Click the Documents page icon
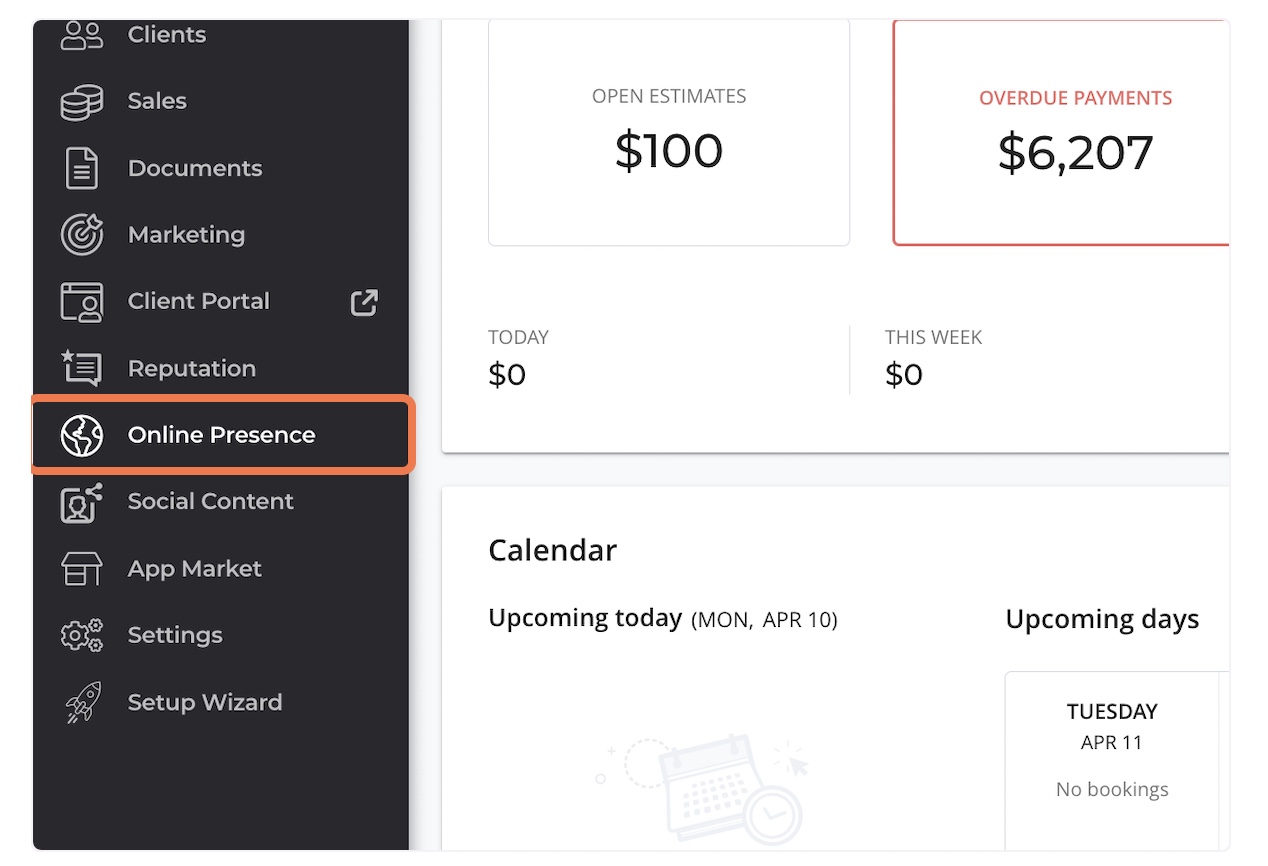This screenshot has width=1268, height=866. 82,168
